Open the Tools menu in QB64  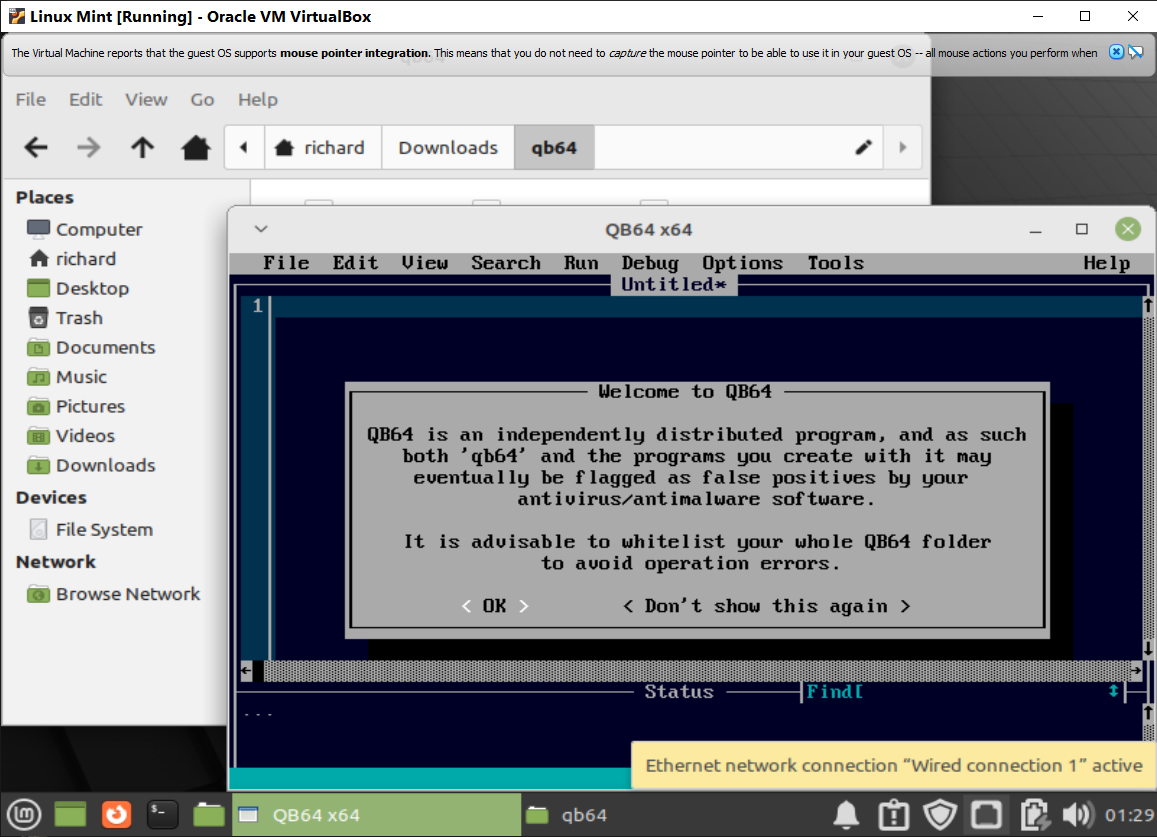pyautogui.click(x=835, y=263)
